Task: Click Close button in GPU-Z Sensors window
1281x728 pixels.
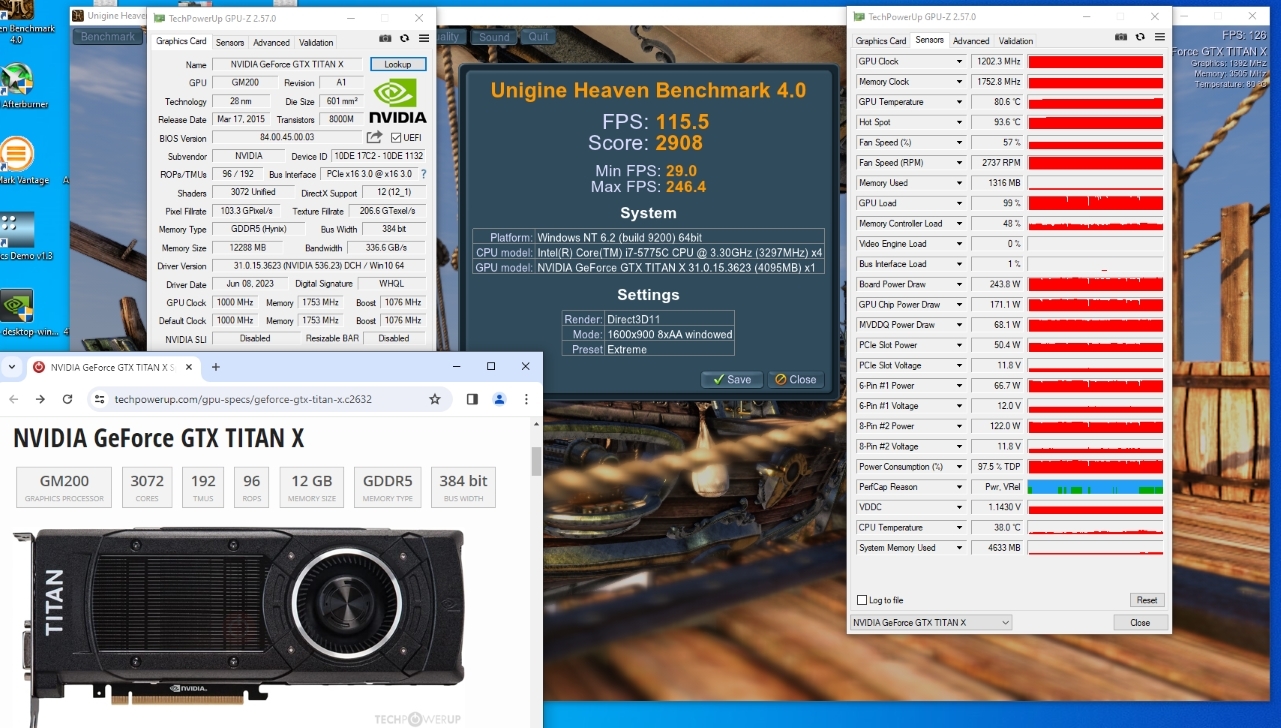Action: (x=1140, y=622)
